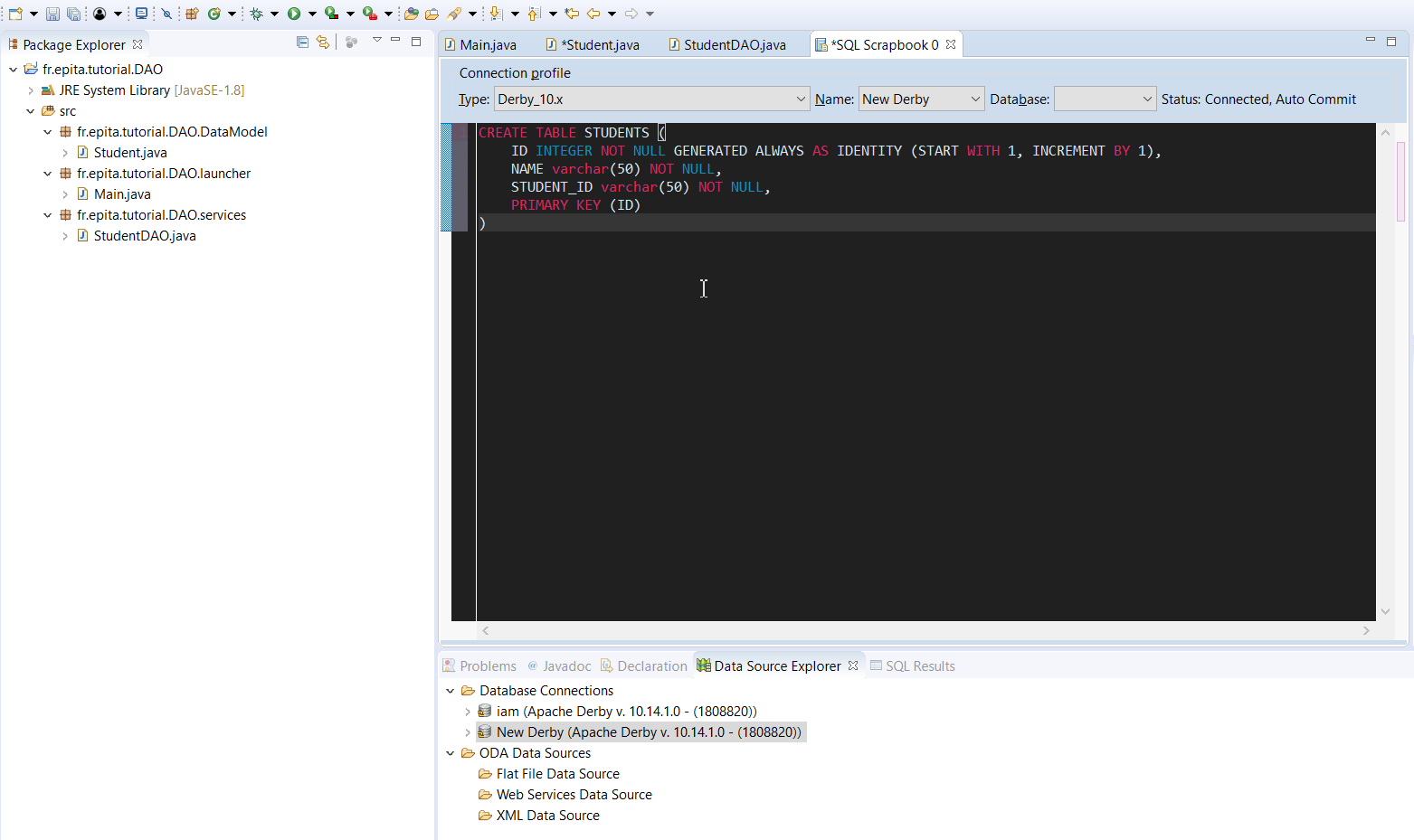Click the Run External Tools icon
Image resolution: width=1414 pixels, height=840 pixels.
click(370, 14)
